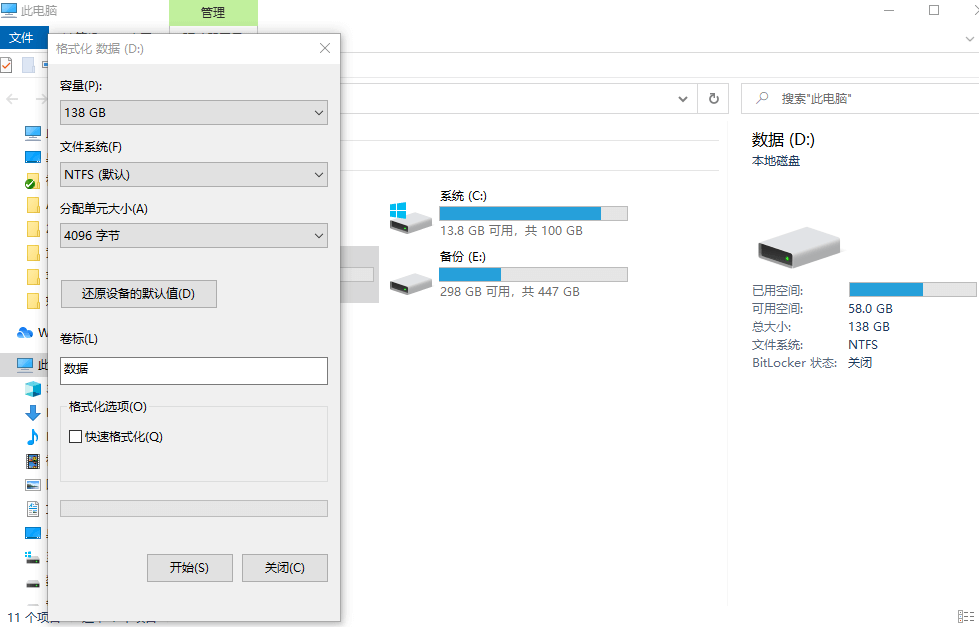Click the text 13.8 GB 可用, 共 100 GB
The image size is (979, 627).
pyautogui.click(x=511, y=230)
